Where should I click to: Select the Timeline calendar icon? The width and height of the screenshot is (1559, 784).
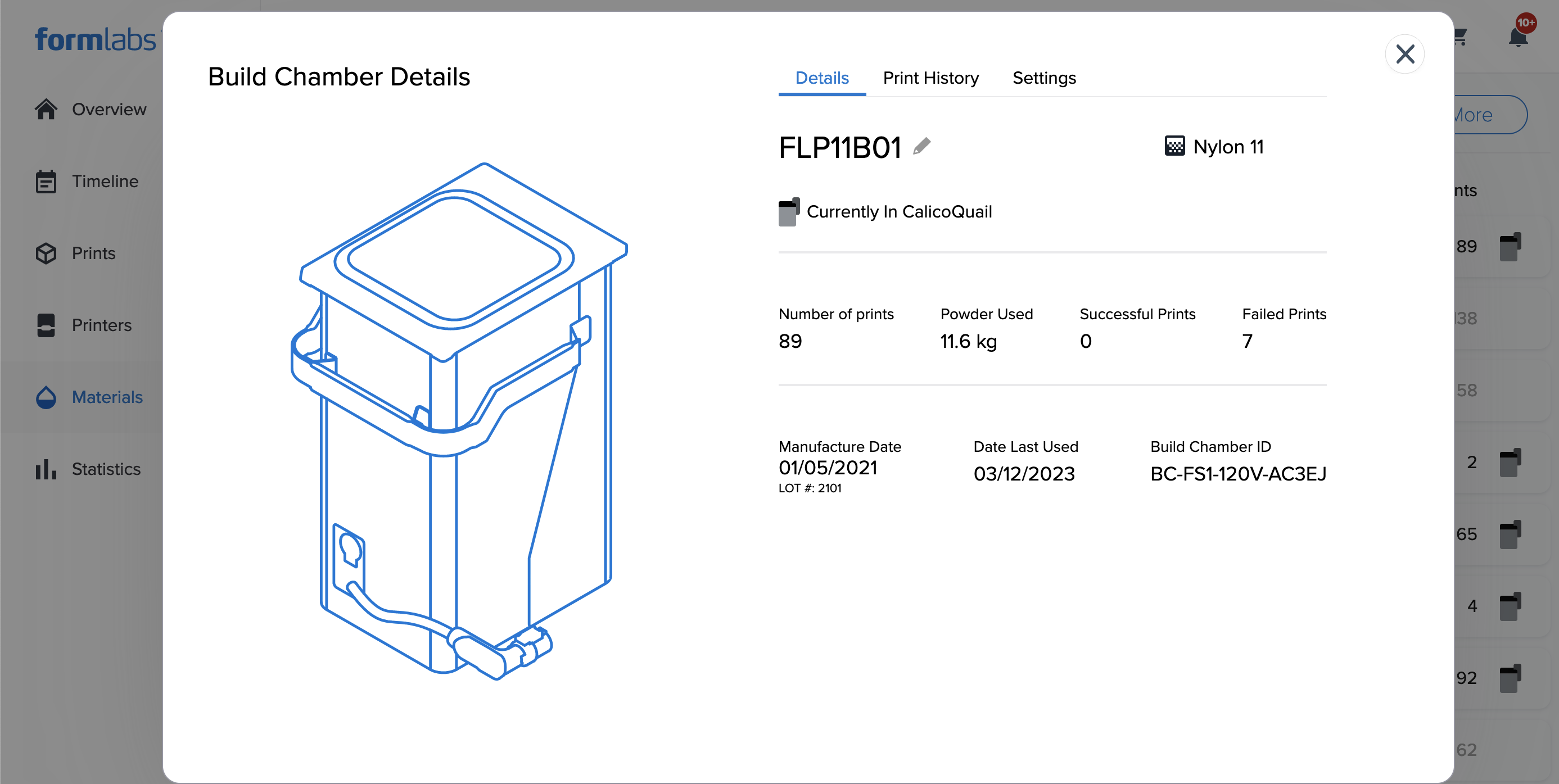pos(47,181)
